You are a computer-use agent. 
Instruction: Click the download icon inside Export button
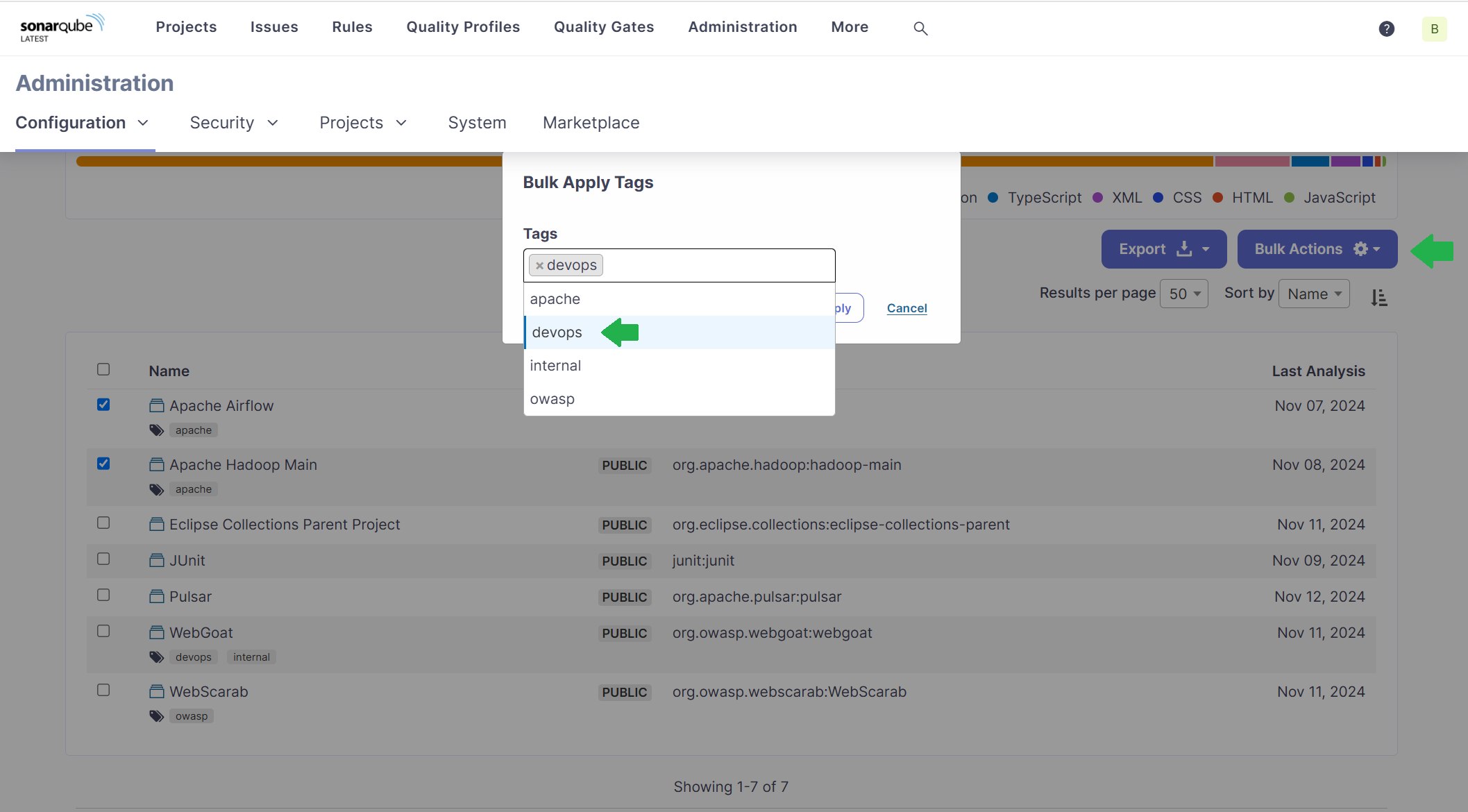(1184, 248)
